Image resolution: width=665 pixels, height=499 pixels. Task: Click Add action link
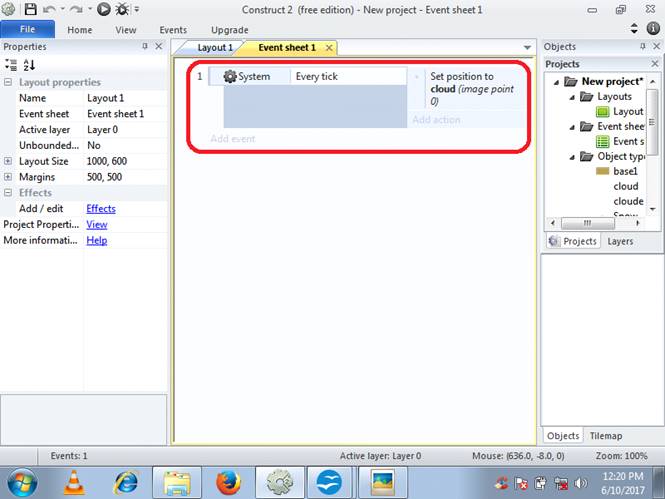(436, 120)
